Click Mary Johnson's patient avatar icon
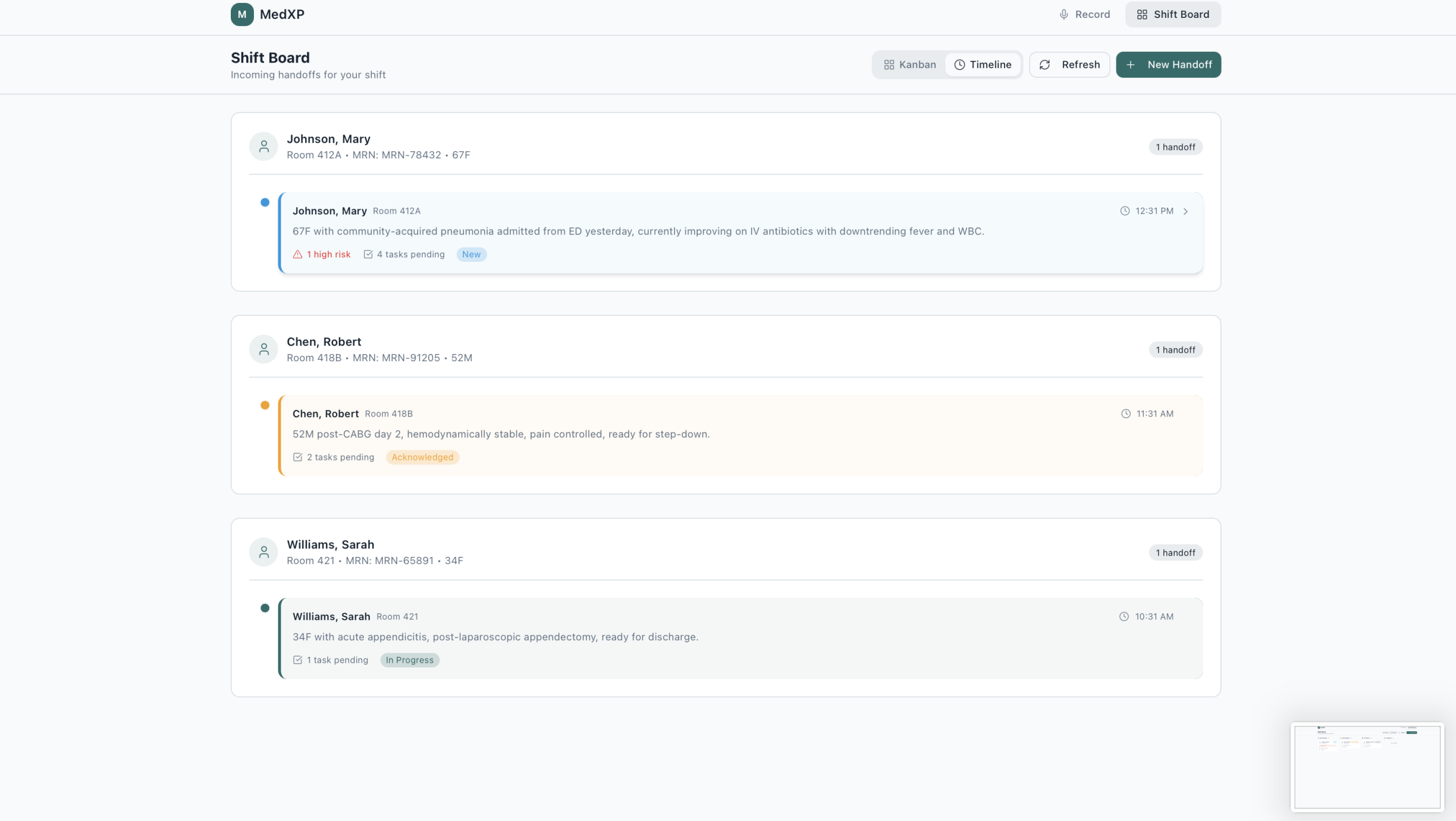The height and width of the screenshot is (821, 1456). [x=263, y=146]
